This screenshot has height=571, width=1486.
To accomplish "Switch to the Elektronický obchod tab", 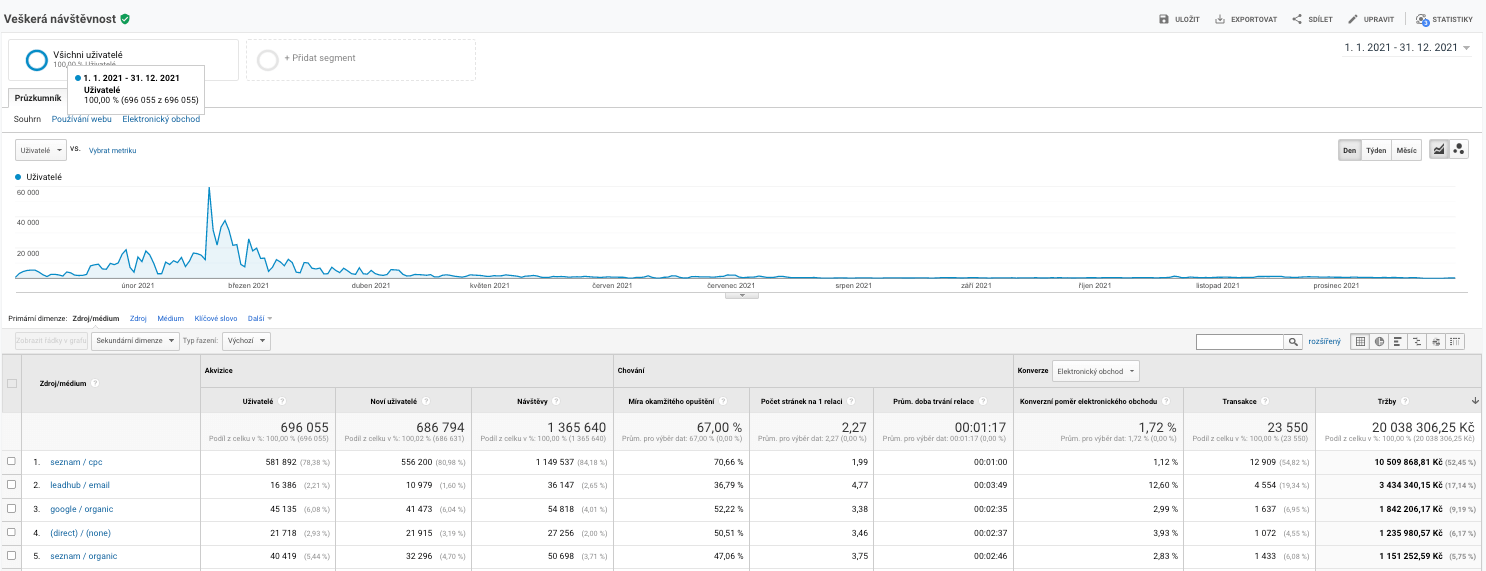I will coord(161,119).
